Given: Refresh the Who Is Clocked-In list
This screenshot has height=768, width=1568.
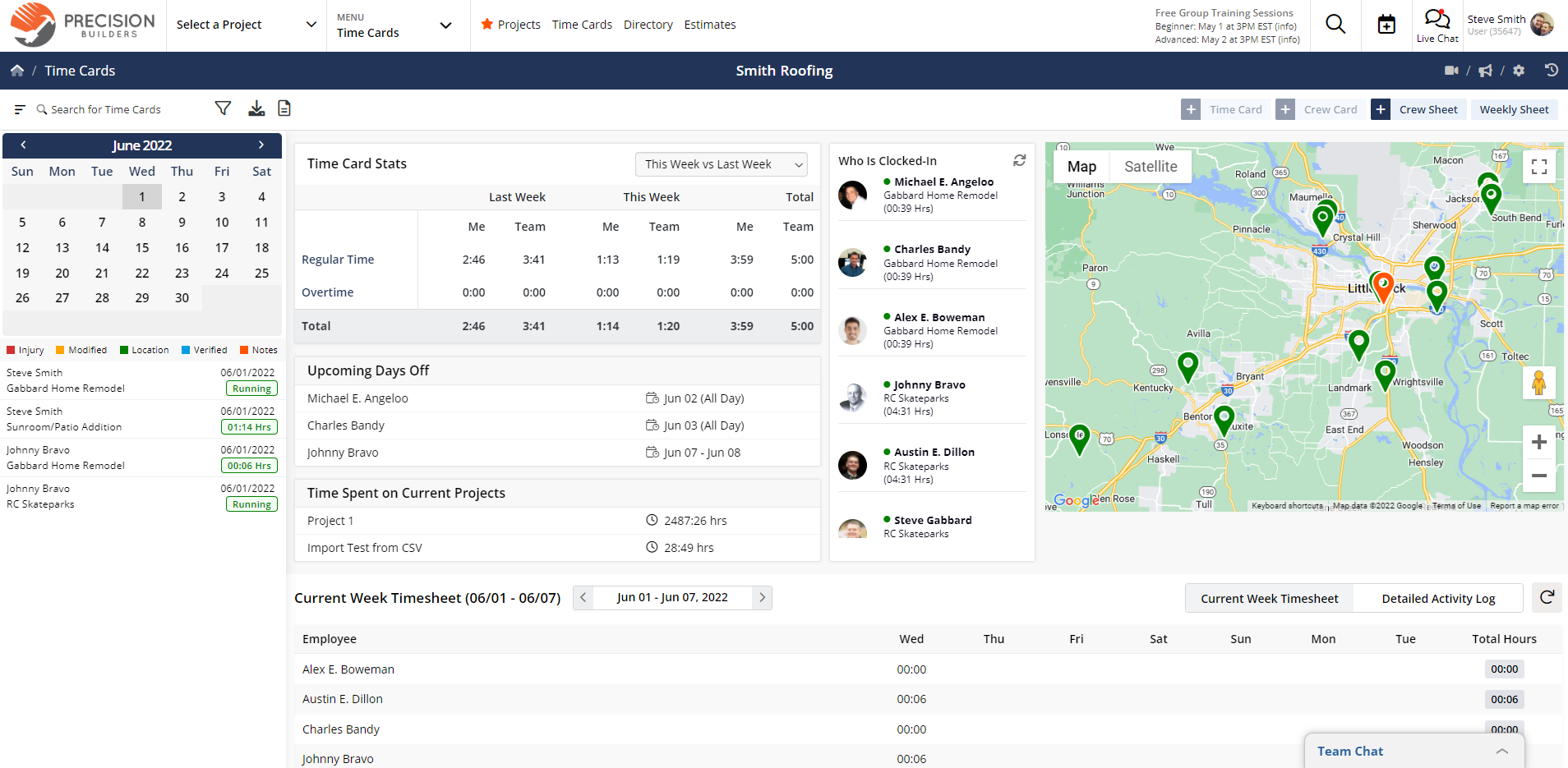Looking at the screenshot, I should [x=1019, y=160].
